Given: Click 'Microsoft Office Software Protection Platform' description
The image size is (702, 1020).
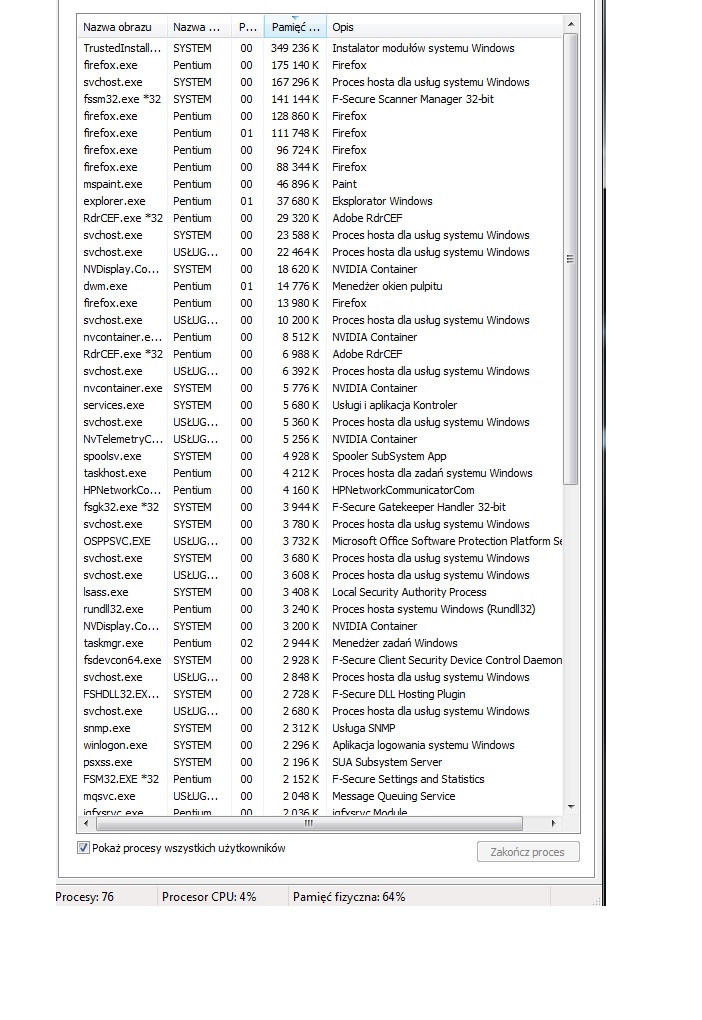Looking at the screenshot, I should [x=447, y=541].
